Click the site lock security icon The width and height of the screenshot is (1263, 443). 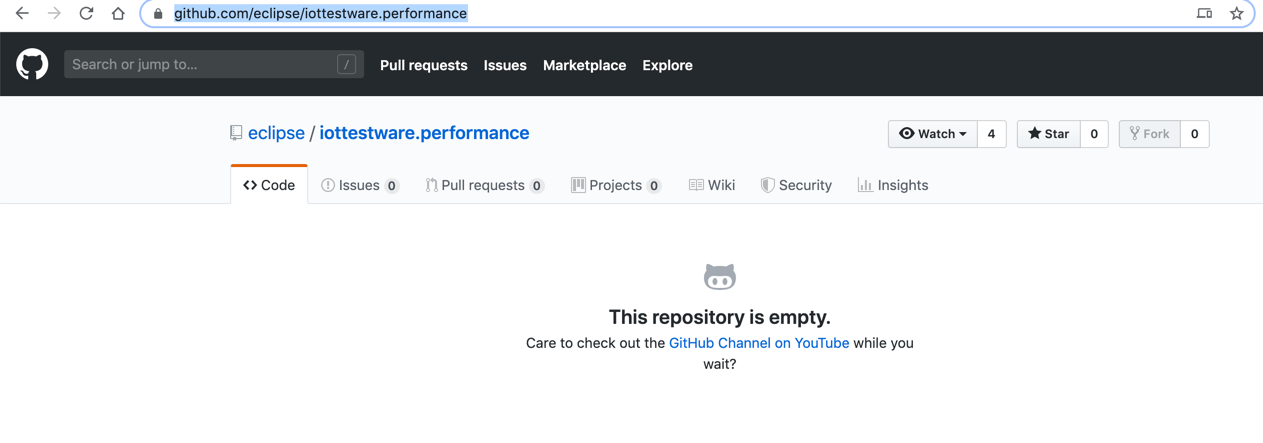click(x=158, y=14)
